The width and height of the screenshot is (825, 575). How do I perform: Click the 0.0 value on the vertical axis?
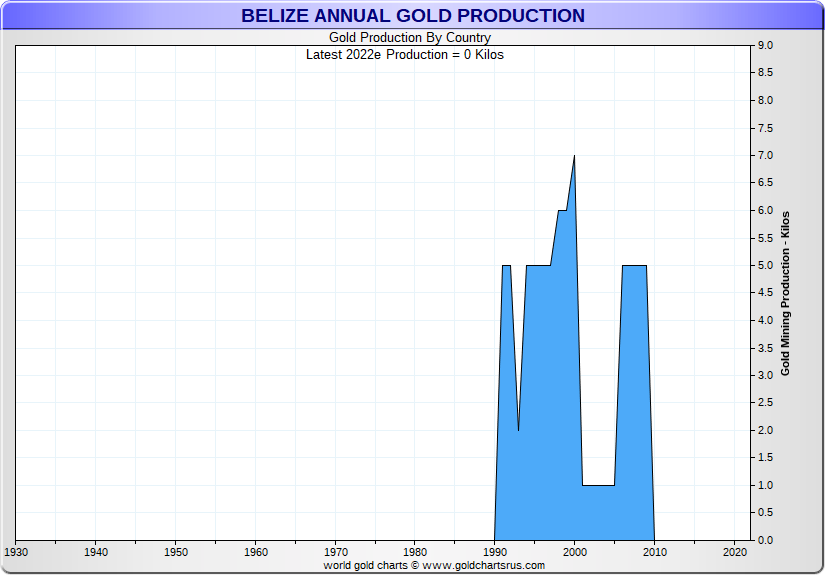pyautogui.click(x=765, y=540)
